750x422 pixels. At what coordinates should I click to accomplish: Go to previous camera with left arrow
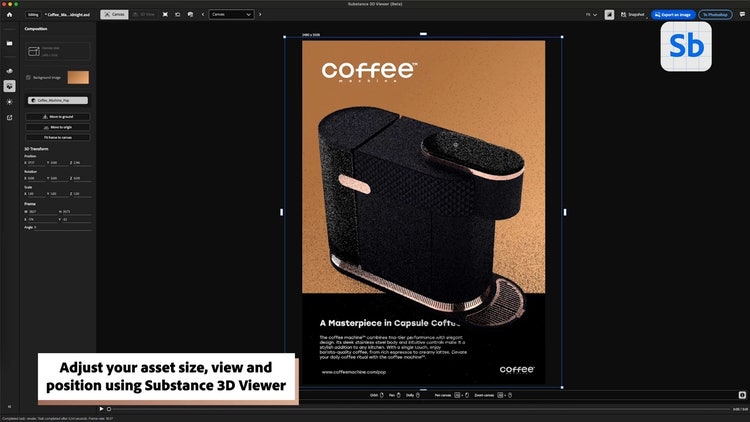[x=203, y=14]
